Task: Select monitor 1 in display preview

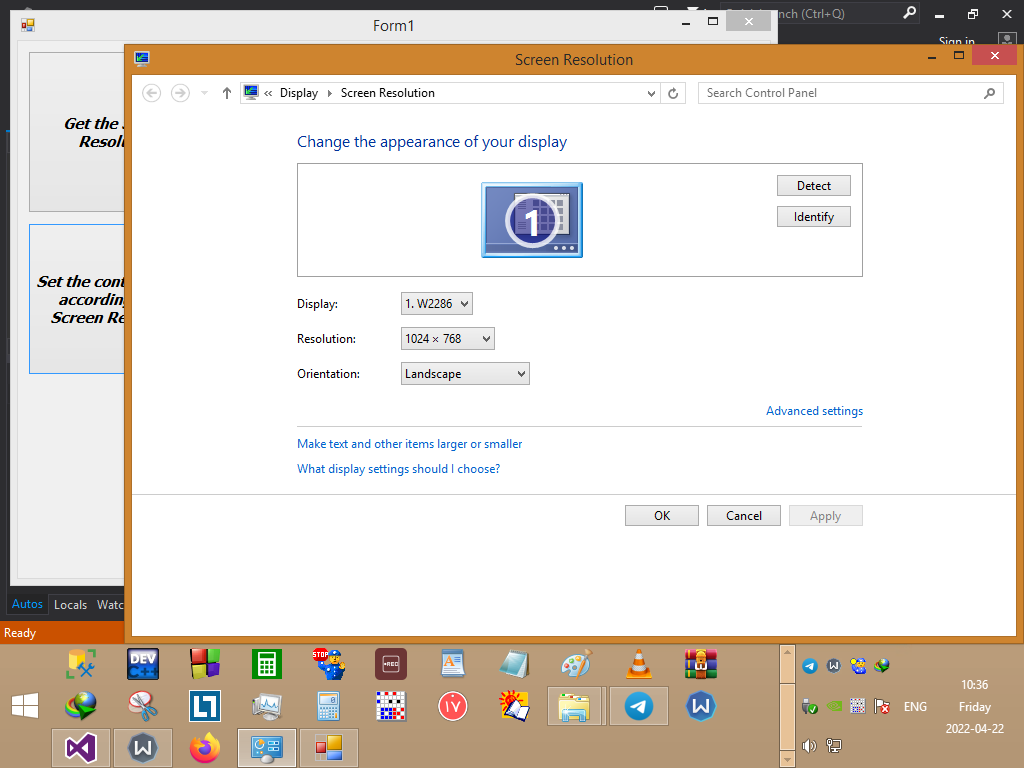Action: pyautogui.click(x=532, y=220)
